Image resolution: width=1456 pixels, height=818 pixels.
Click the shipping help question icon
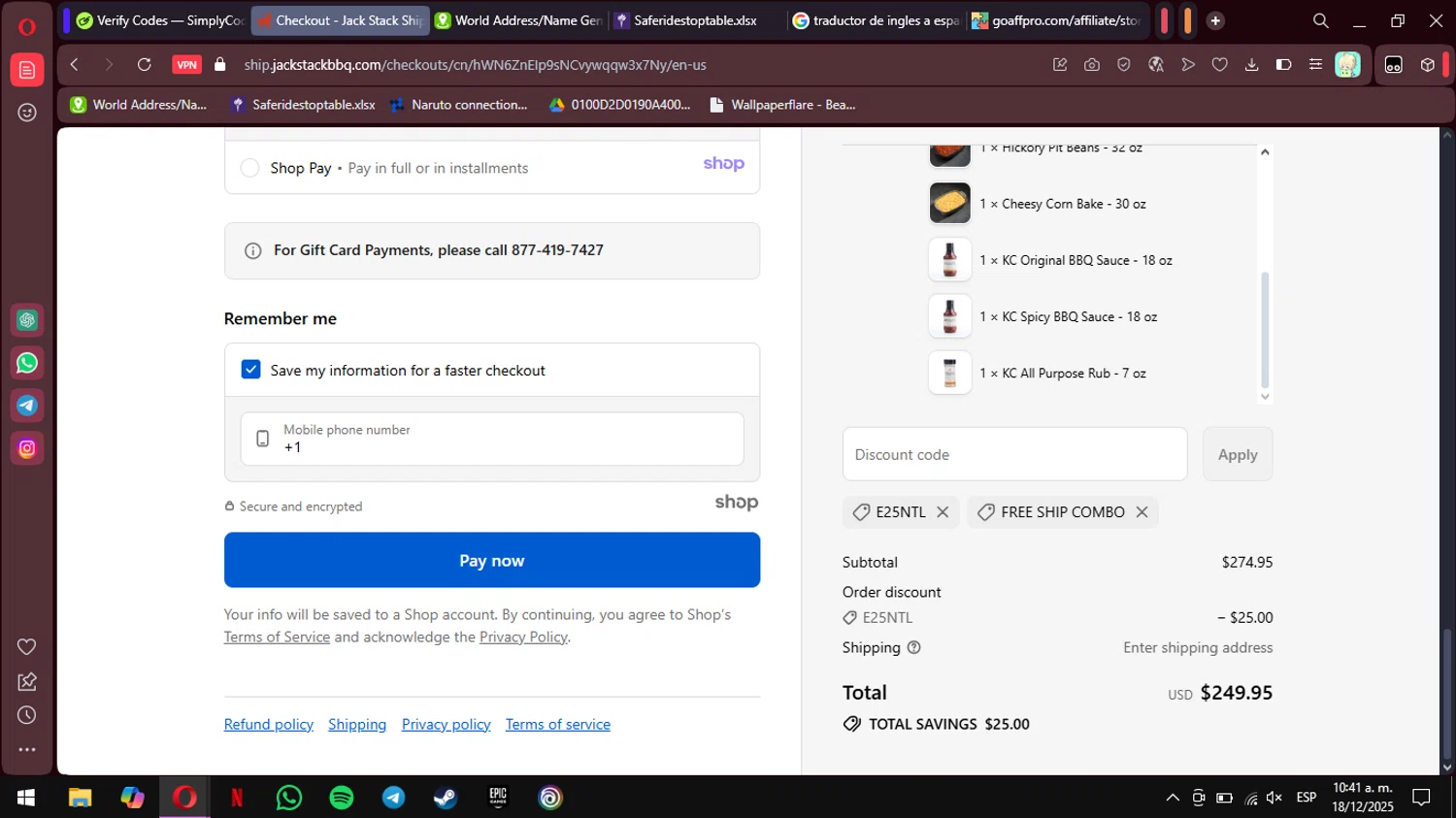point(913,647)
